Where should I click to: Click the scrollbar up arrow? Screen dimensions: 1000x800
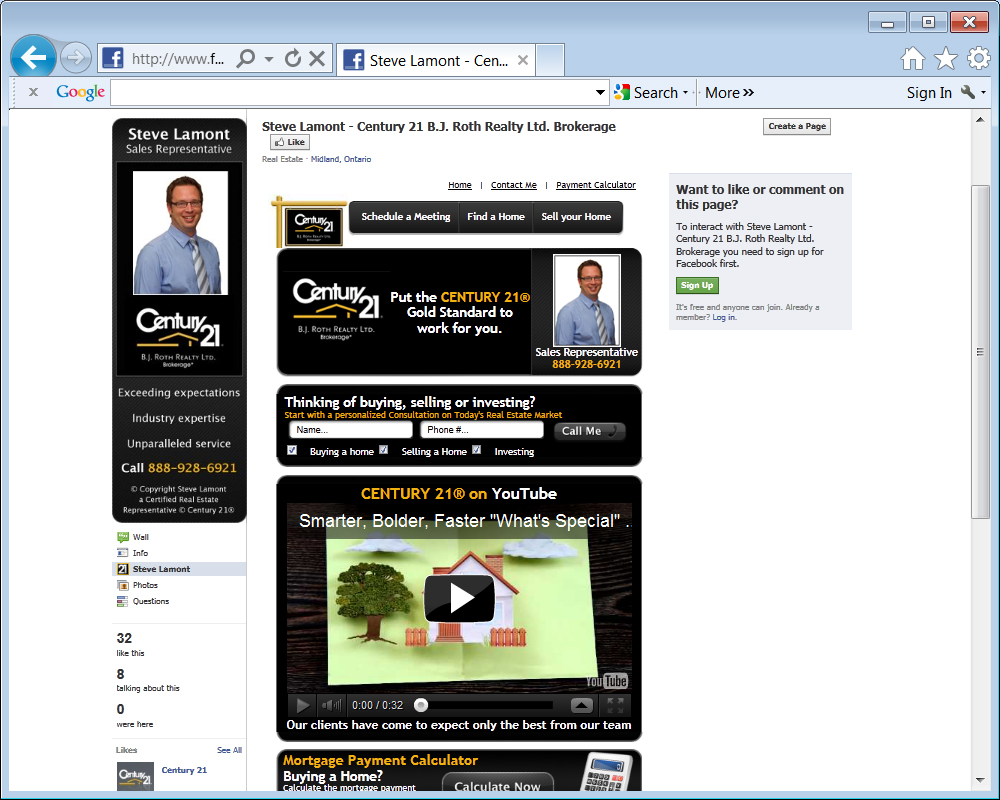click(x=980, y=119)
